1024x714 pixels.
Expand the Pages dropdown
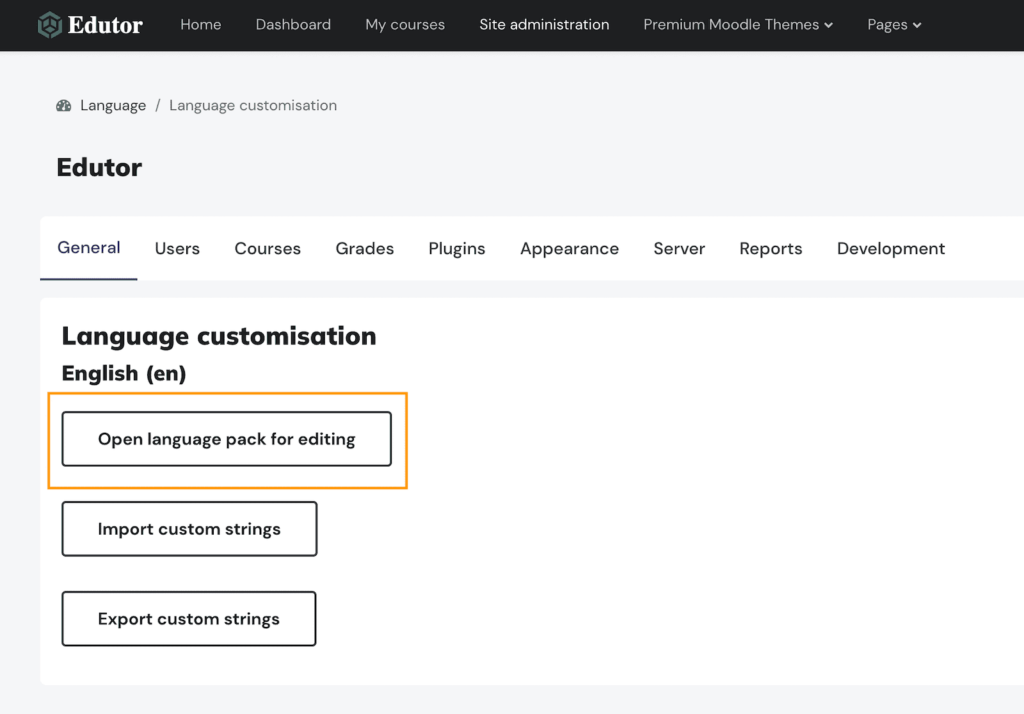point(893,24)
